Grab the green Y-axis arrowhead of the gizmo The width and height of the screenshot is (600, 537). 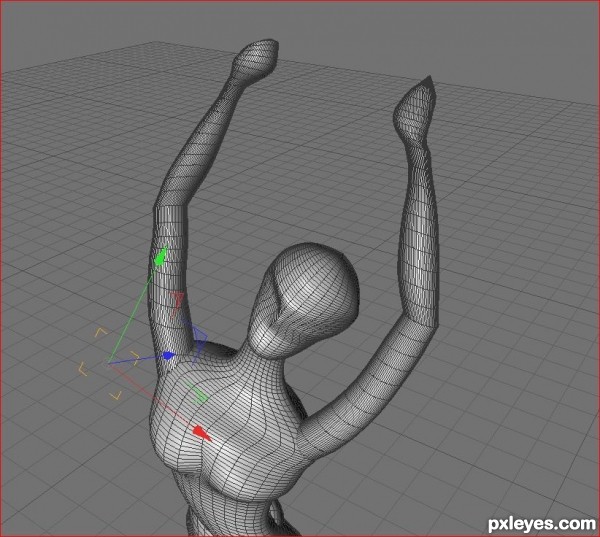click(161, 256)
